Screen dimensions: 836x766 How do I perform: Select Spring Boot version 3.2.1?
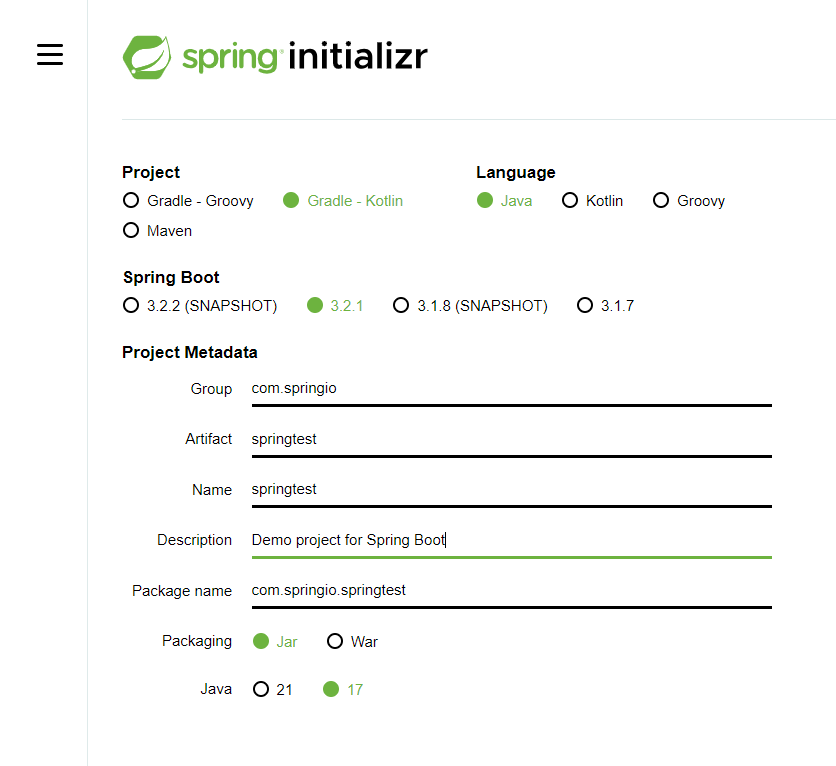[315, 305]
